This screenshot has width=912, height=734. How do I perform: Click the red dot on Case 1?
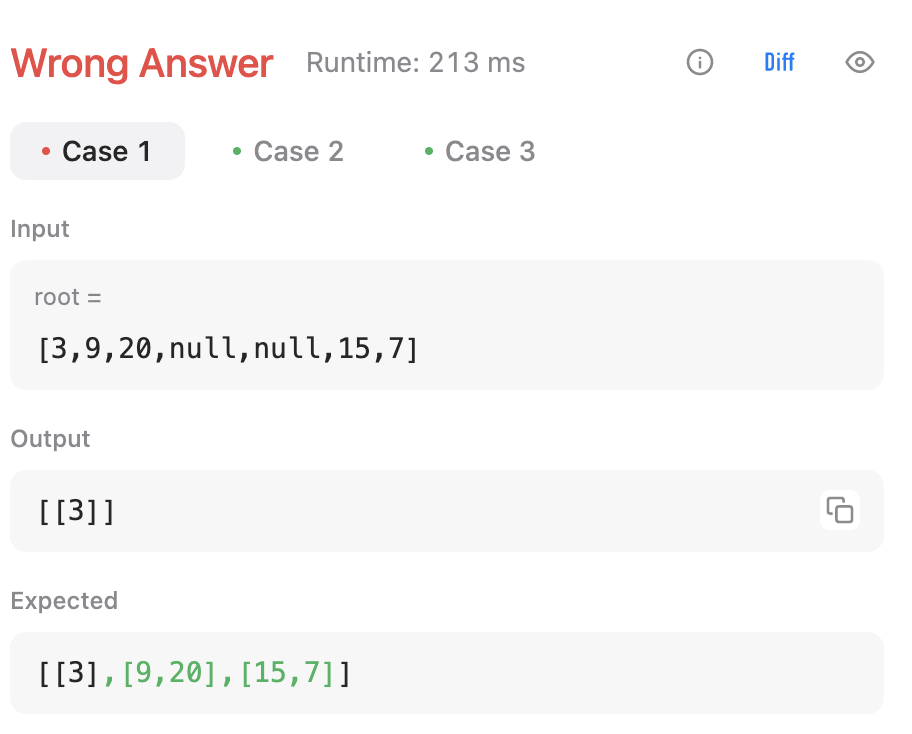46,152
